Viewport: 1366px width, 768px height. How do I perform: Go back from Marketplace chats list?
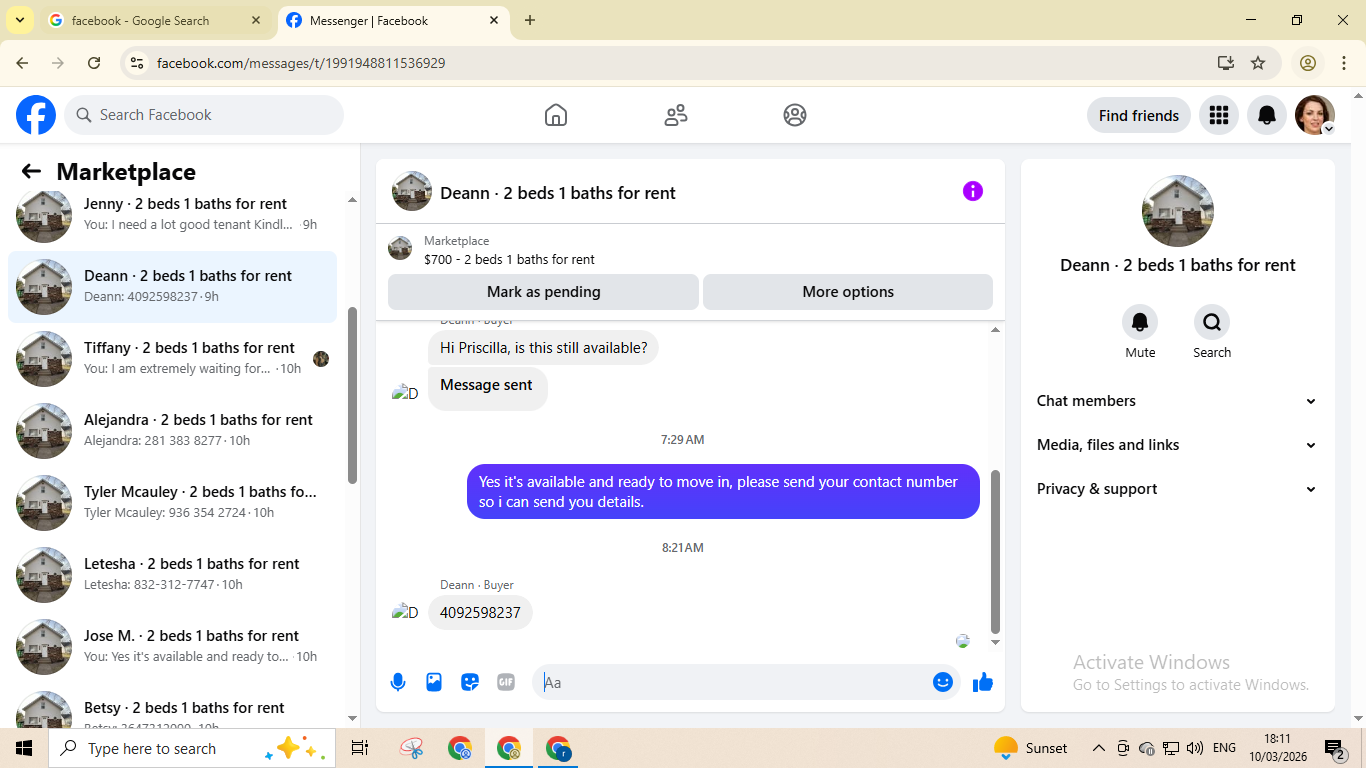click(31, 172)
